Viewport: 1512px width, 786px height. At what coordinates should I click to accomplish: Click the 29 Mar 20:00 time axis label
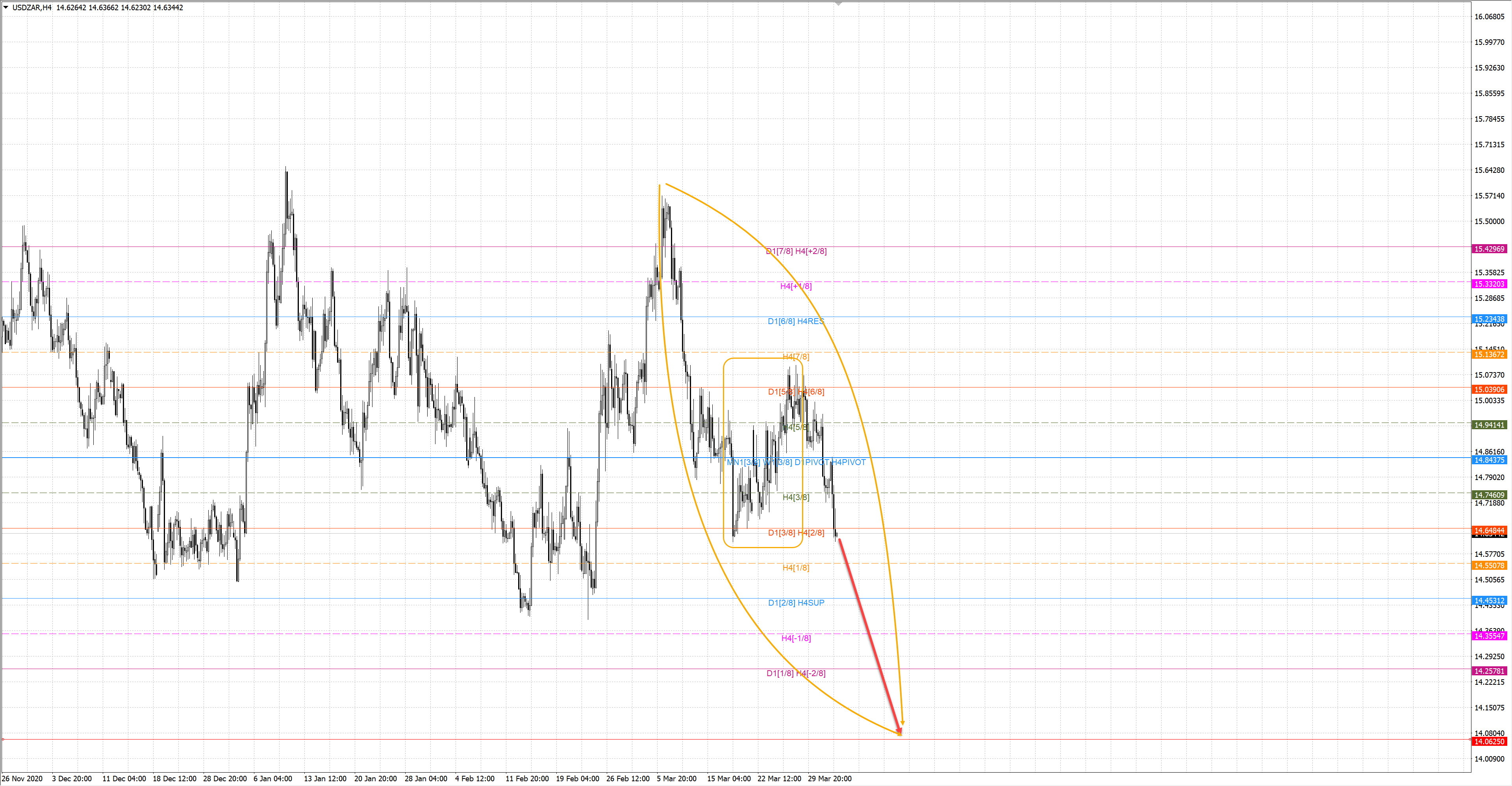click(x=829, y=779)
